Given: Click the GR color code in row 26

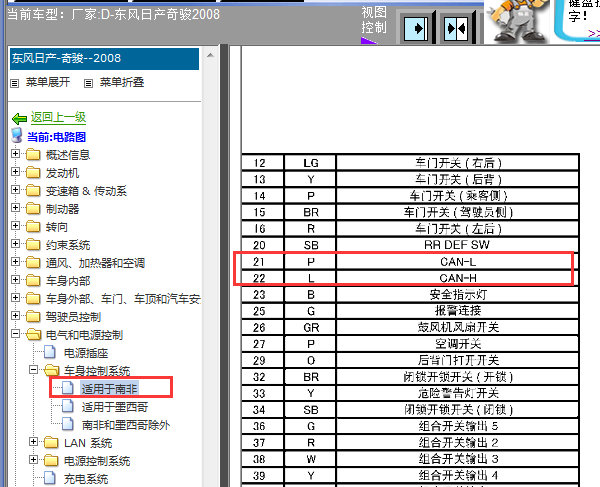Looking at the screenshot, I should pyautogui.click(x=310, y=328).
